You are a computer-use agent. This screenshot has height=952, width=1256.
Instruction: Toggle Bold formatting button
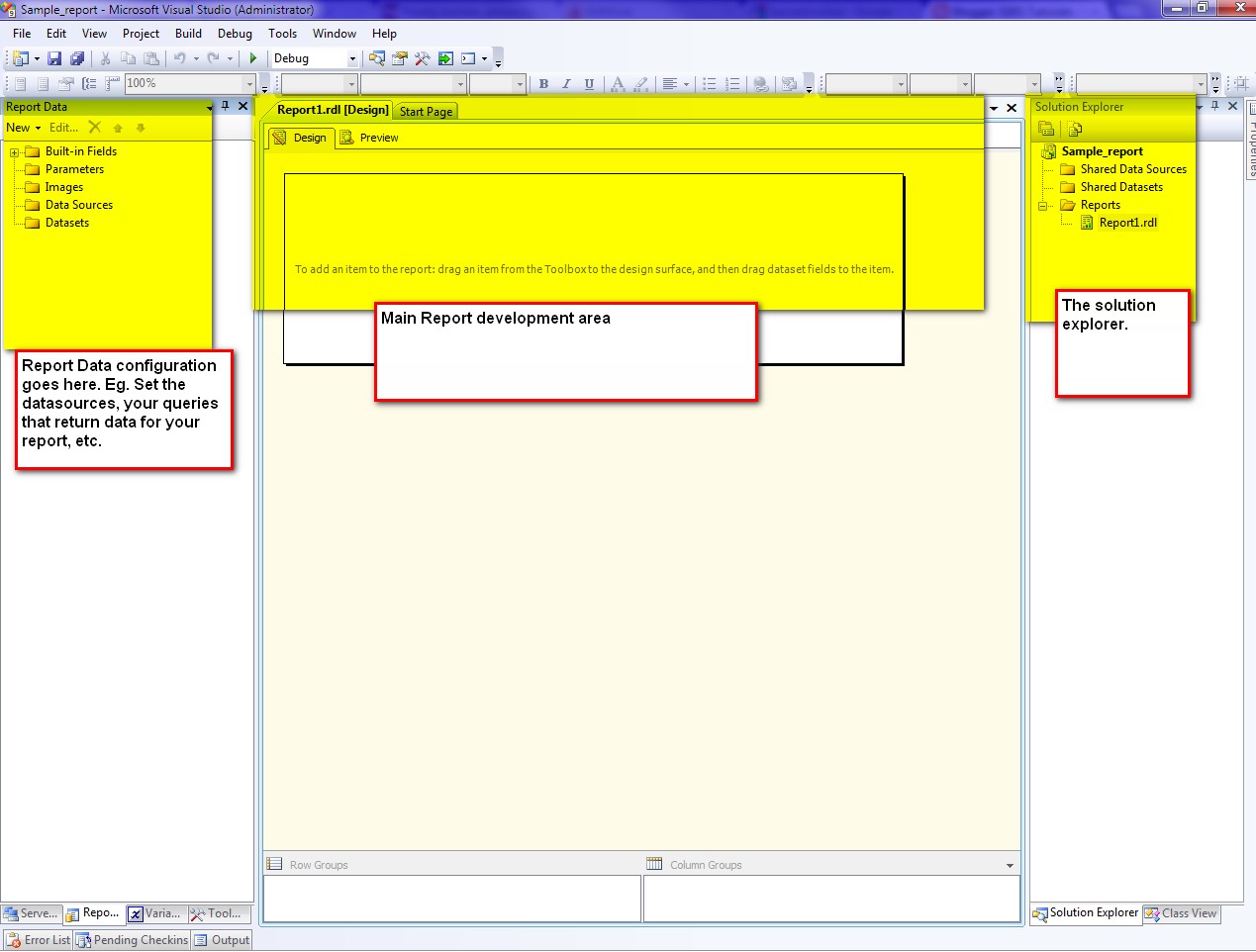pos(543,84)
